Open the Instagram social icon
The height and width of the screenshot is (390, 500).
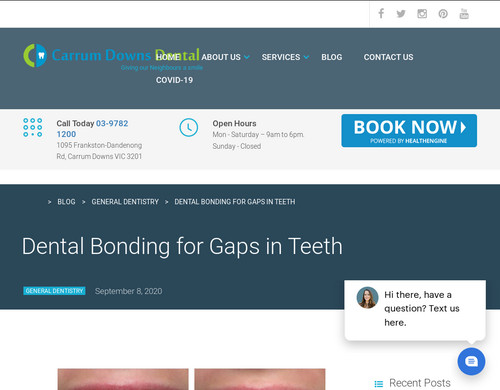[x=422, y=14]
